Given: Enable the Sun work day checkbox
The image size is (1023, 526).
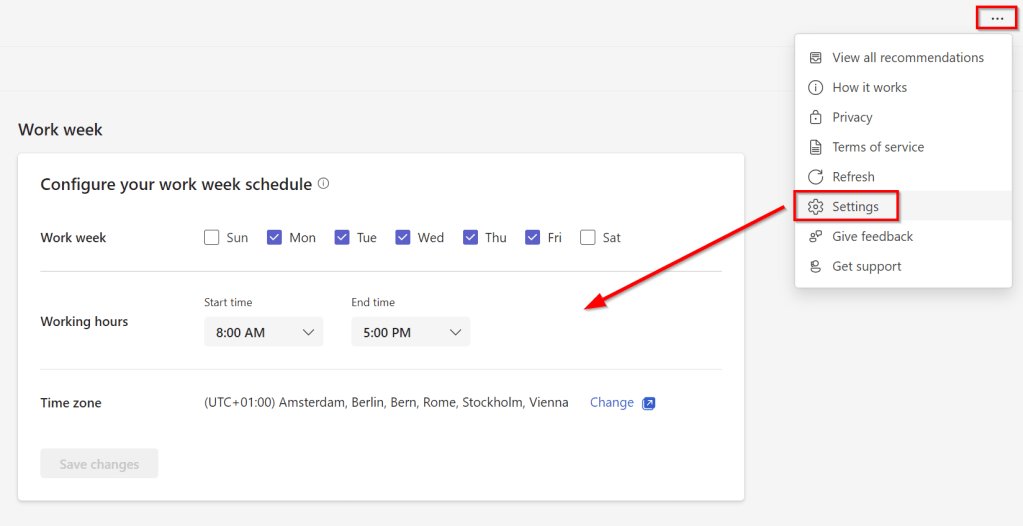Looking at the screenshot, I should [x=211, y=238].
